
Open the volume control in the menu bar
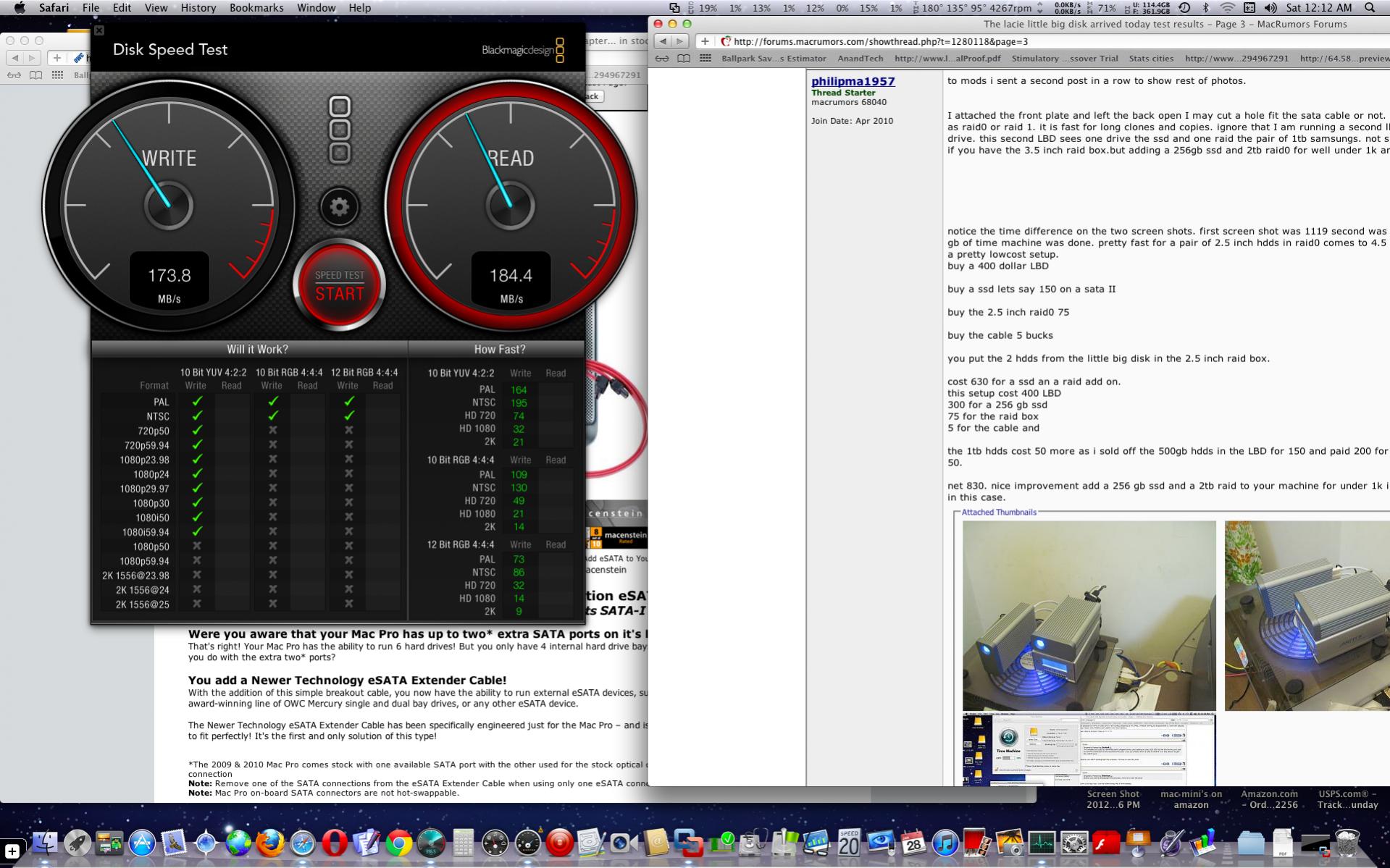(x=1270, y=8)
